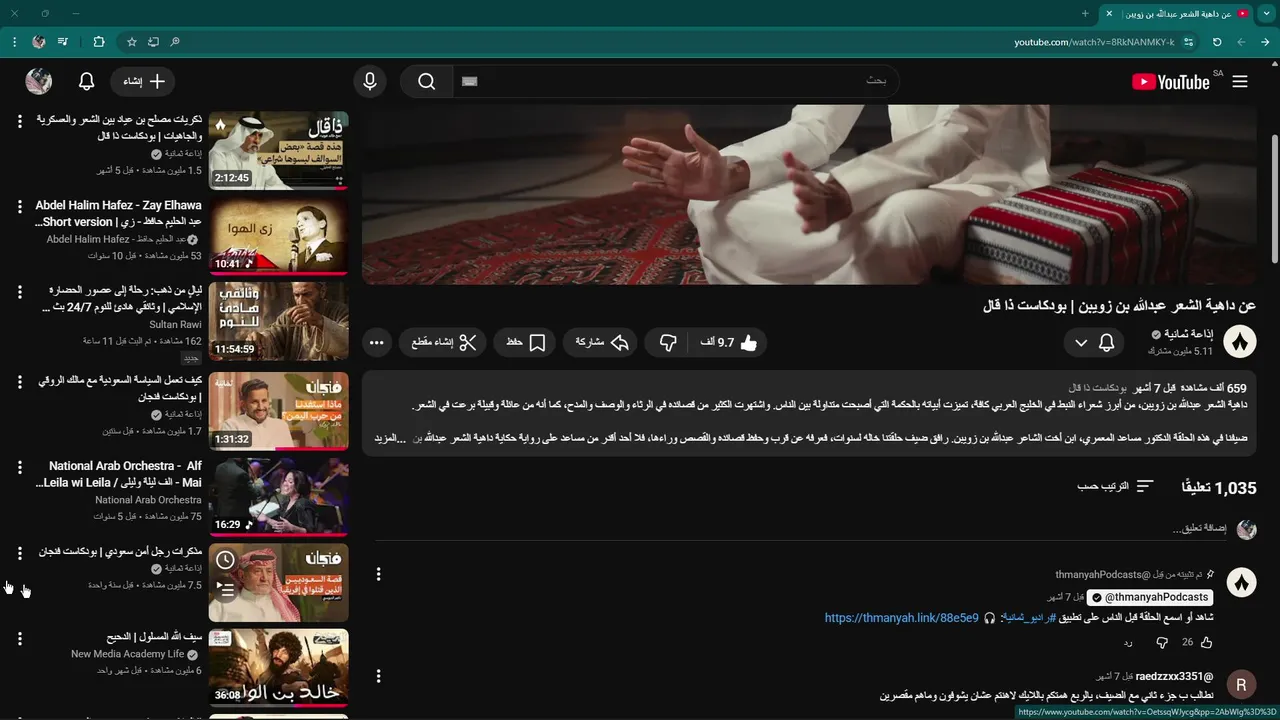Image resolution: width=1280 pixels, height=720 pixels.
Task: Share the video with مشاركة
Action: [602, 342]
